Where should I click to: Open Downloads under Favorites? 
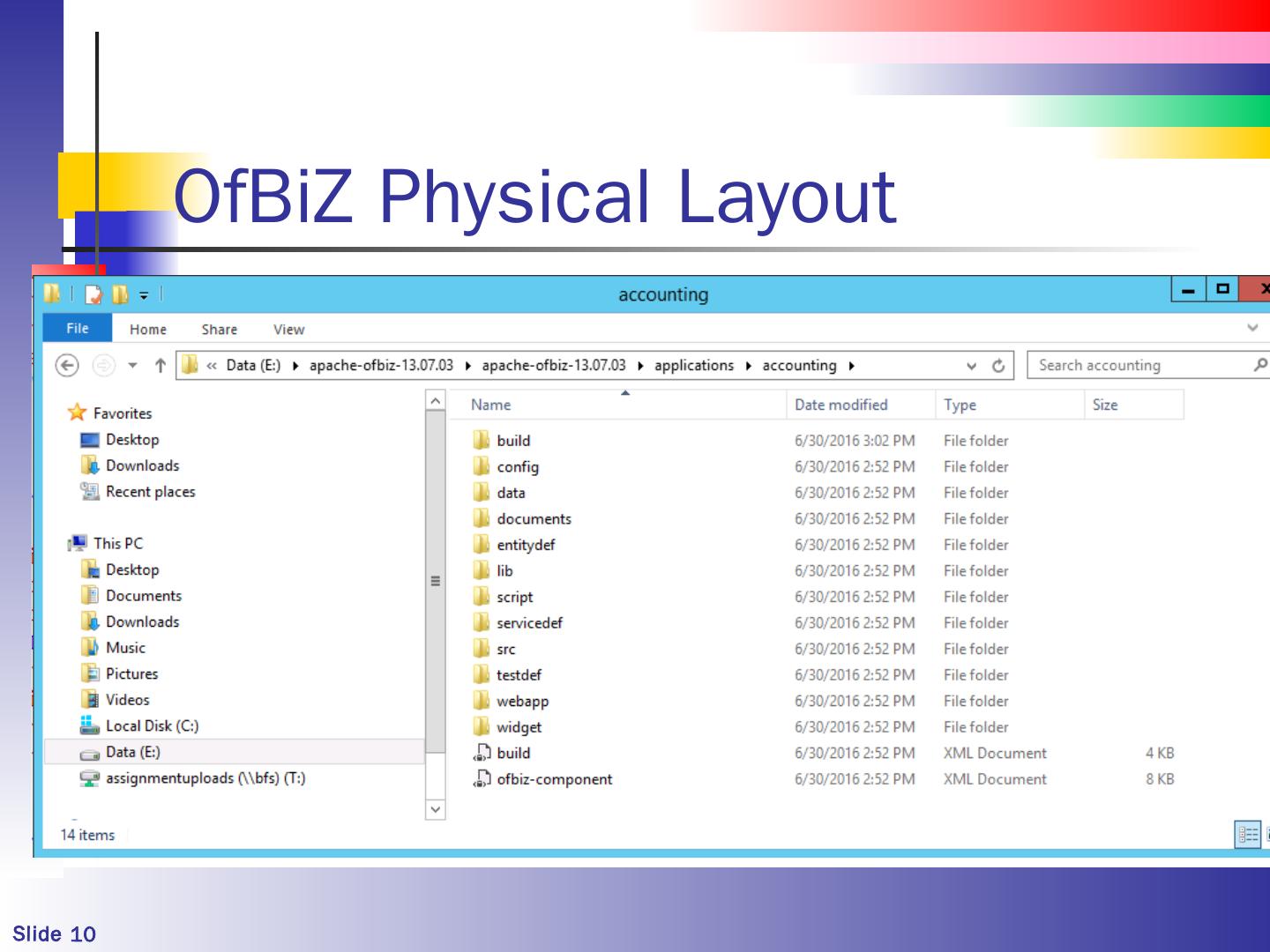click(x=142, y=465)
